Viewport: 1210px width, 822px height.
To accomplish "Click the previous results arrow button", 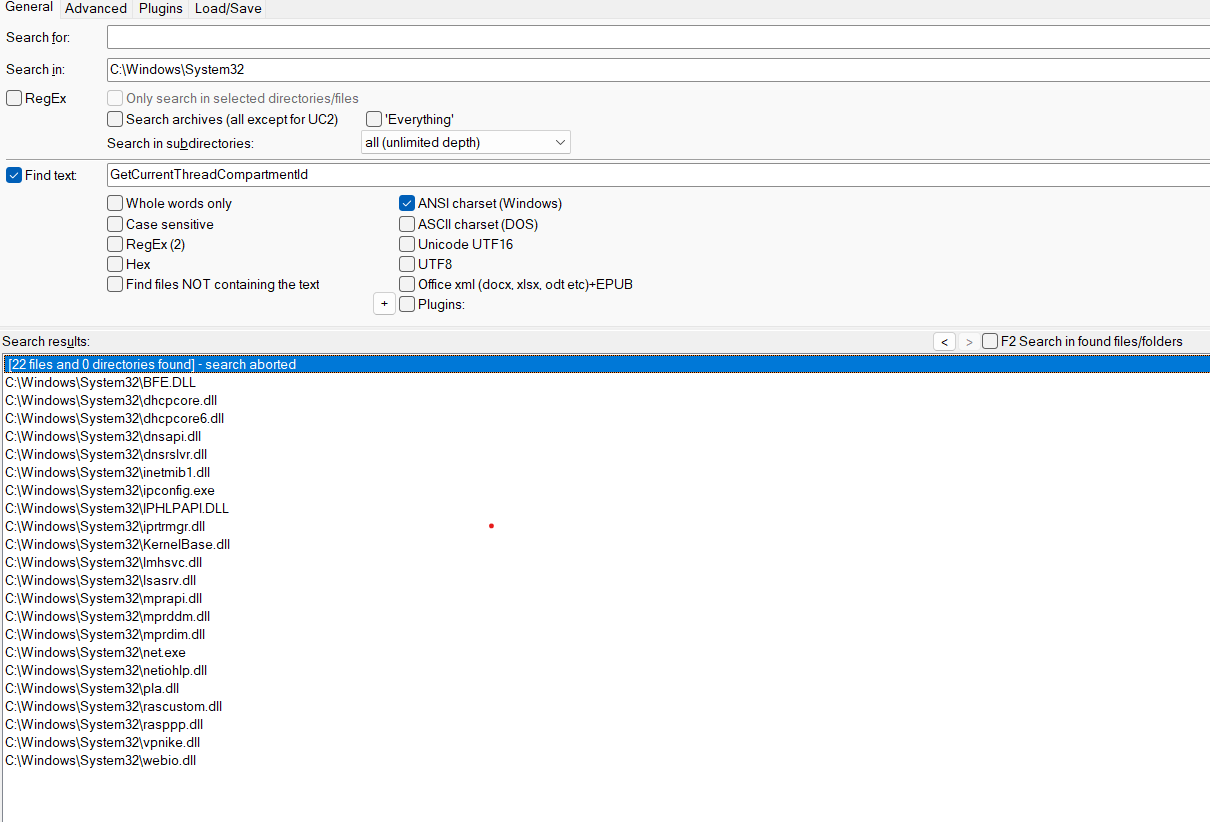I will 944,342.
